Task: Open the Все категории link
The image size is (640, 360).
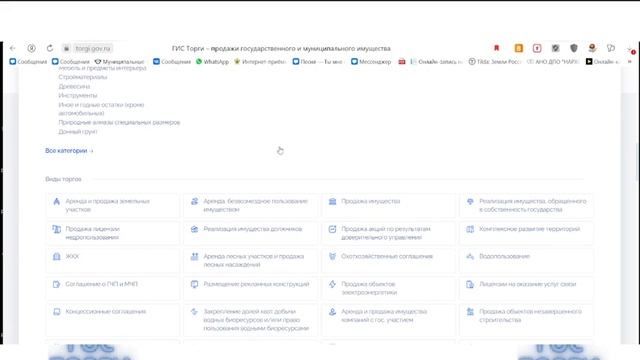Action: tap(69, 151)
